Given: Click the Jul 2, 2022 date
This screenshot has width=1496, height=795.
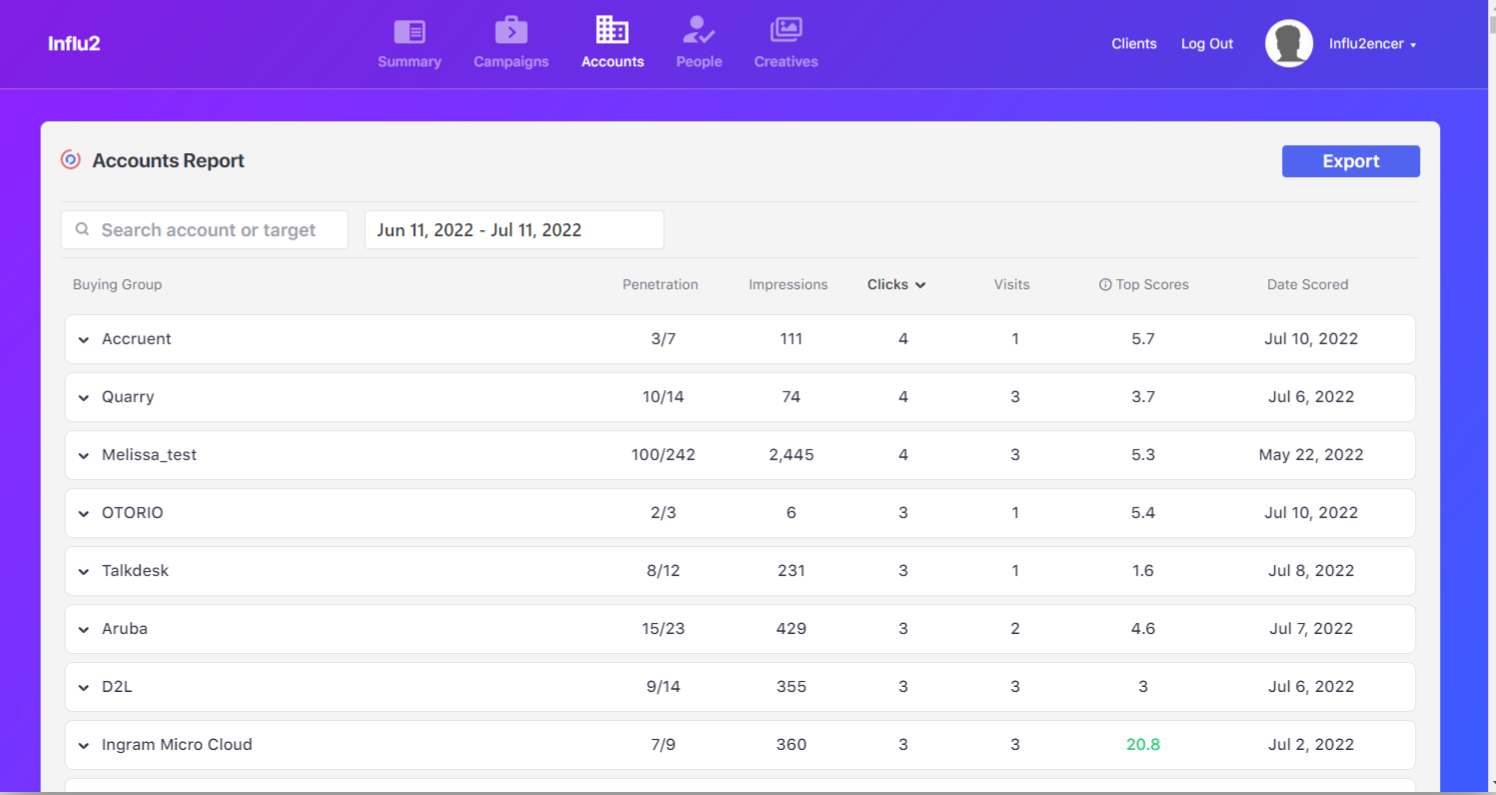Looking at the screenshot, I should pos(1311,745).
